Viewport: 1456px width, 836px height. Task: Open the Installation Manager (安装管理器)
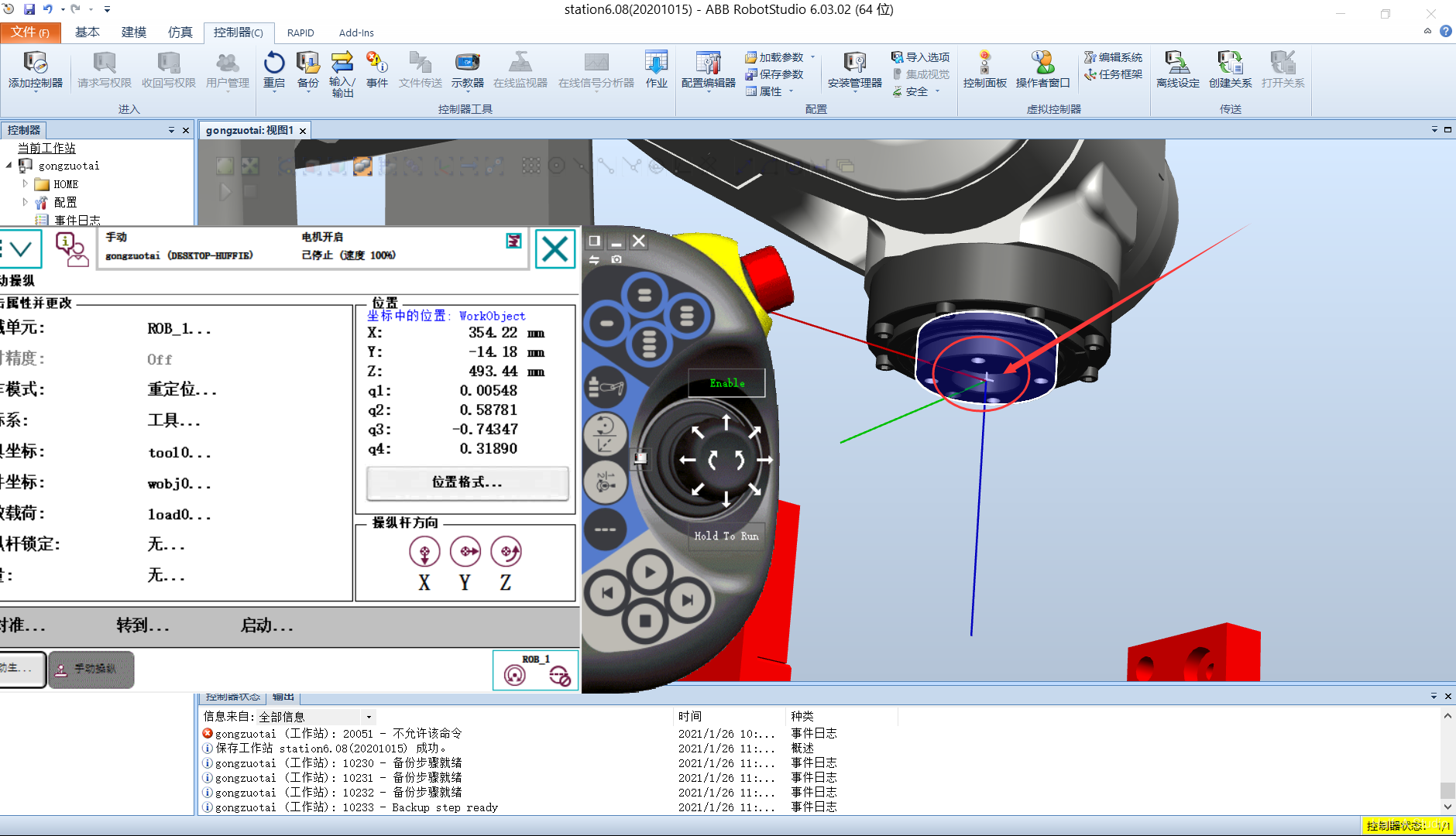854,70
